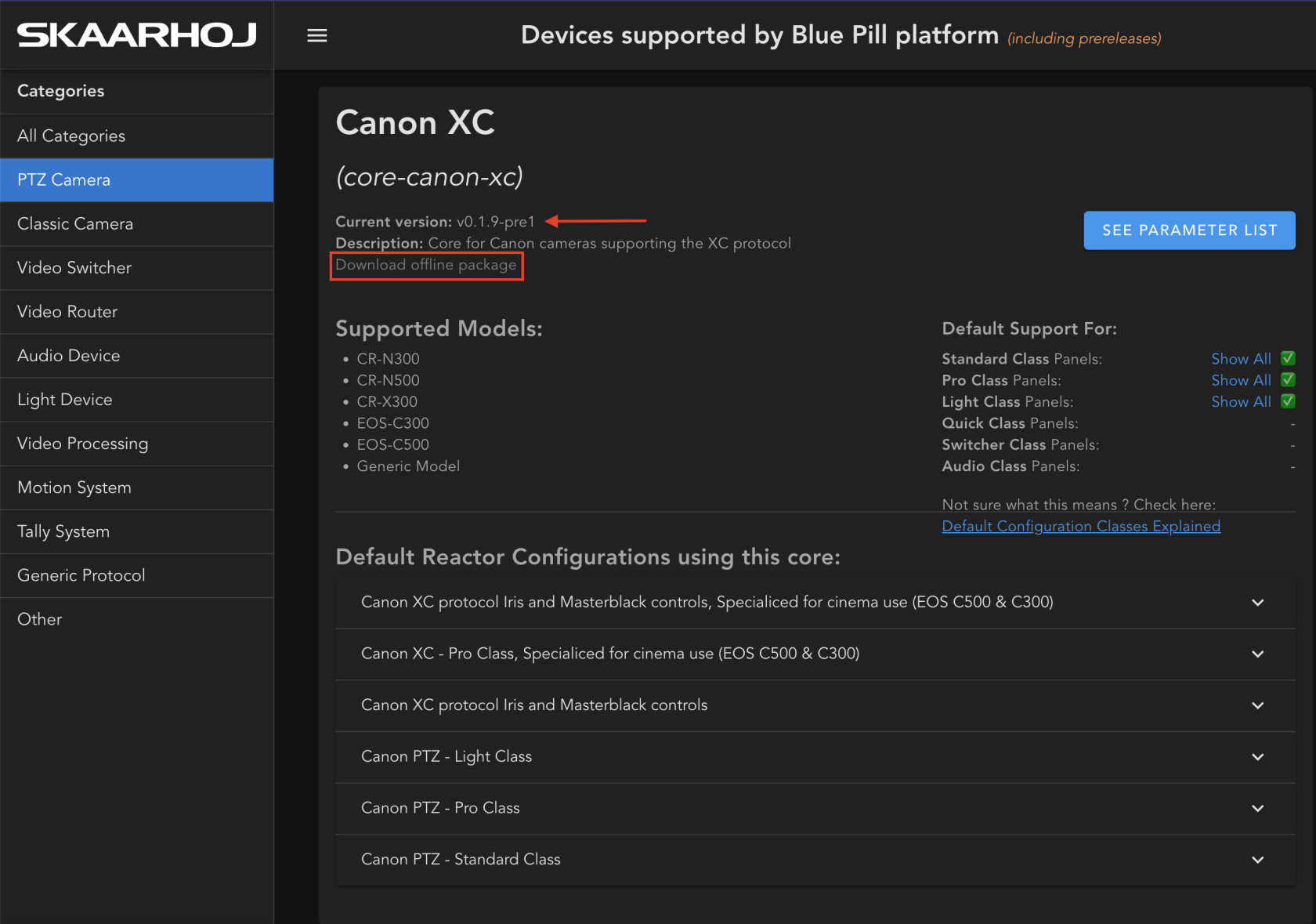Open the Classic Camera category

click(136, 223)
